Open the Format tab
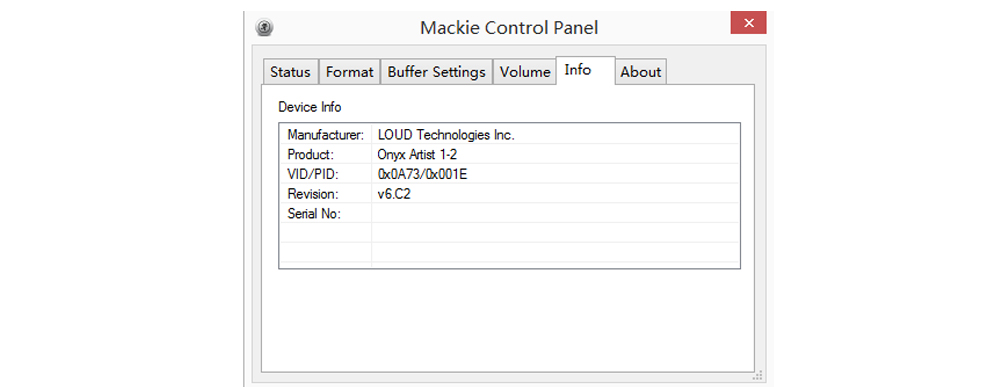Viewport: 1000px width, 387px height. point(349,72)
